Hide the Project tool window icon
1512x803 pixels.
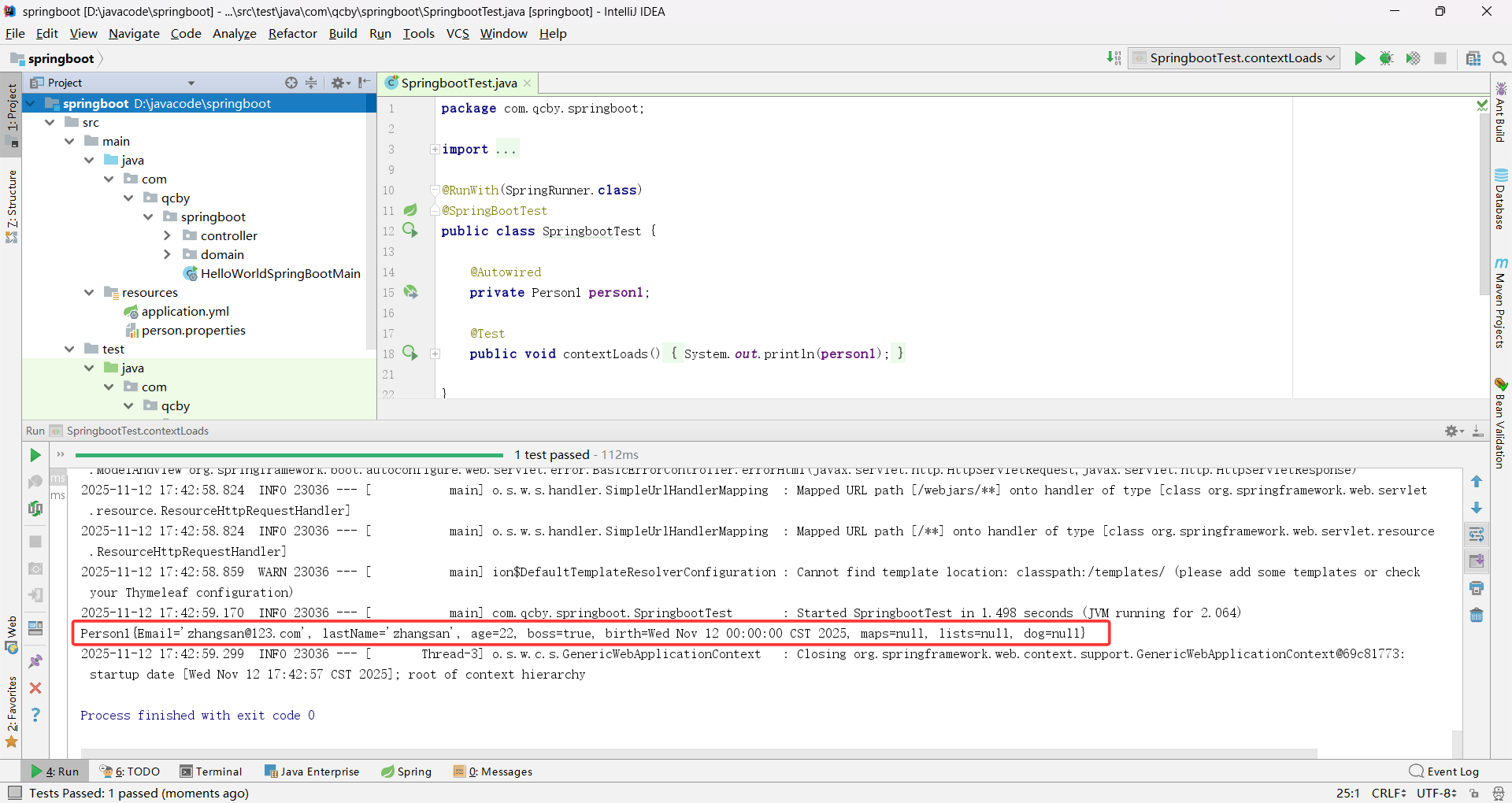(x=364, y=83)
